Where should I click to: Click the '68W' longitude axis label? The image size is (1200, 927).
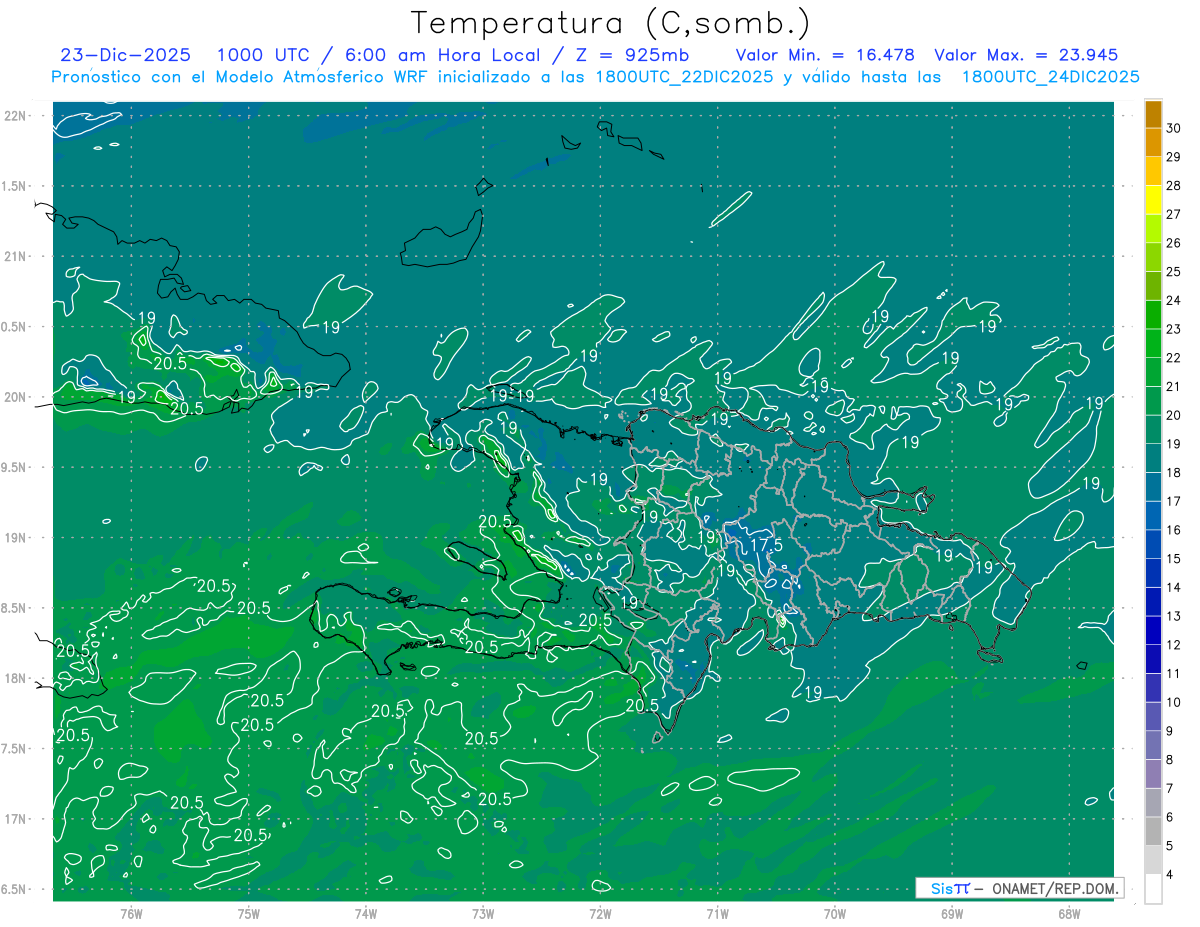coord(1069,913)
